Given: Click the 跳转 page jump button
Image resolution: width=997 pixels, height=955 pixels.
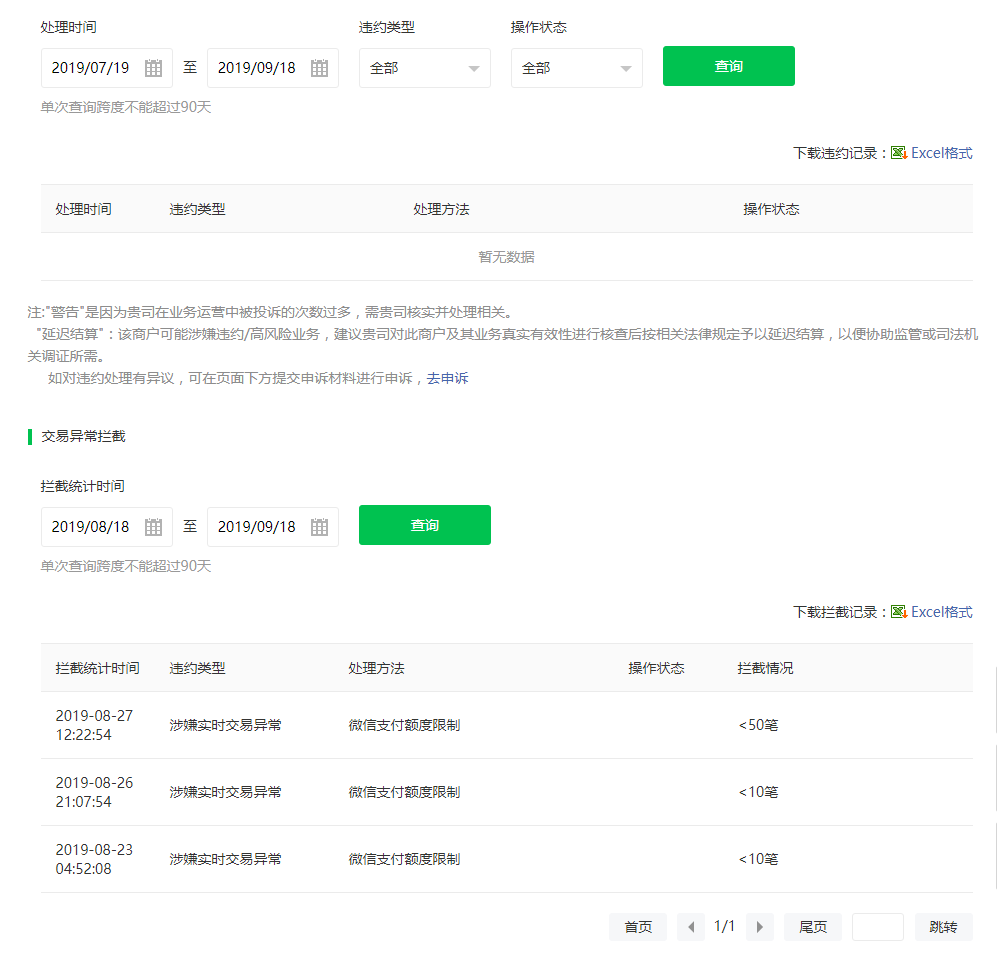Looking at the screenshot, I should coord(943,927).
